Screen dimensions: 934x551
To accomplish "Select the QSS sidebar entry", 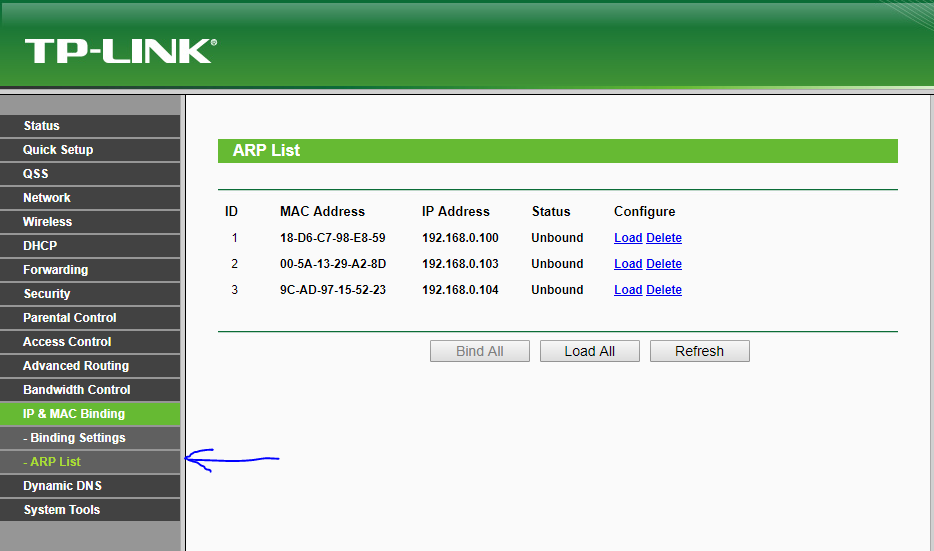I will pyautogui.click(x=90, y=173).
